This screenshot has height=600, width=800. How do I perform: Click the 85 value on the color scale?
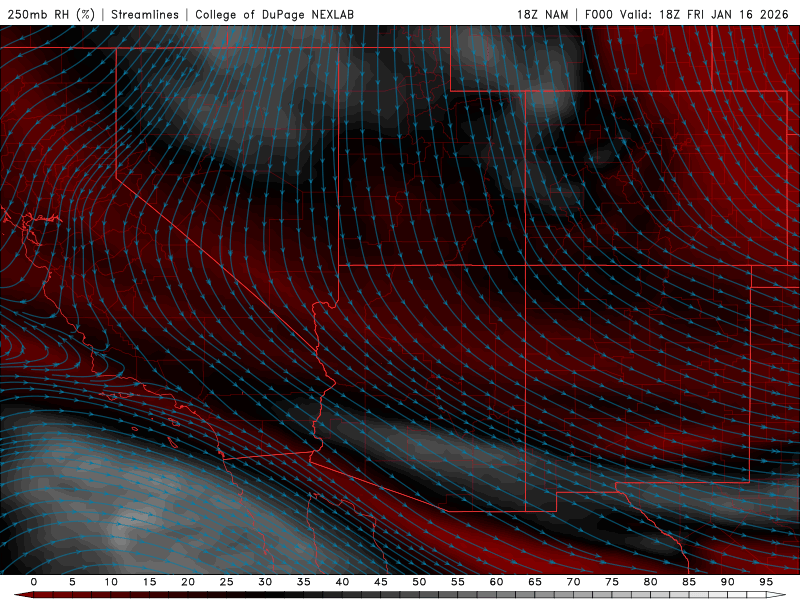pyautogui.click(x=689, y=582)
